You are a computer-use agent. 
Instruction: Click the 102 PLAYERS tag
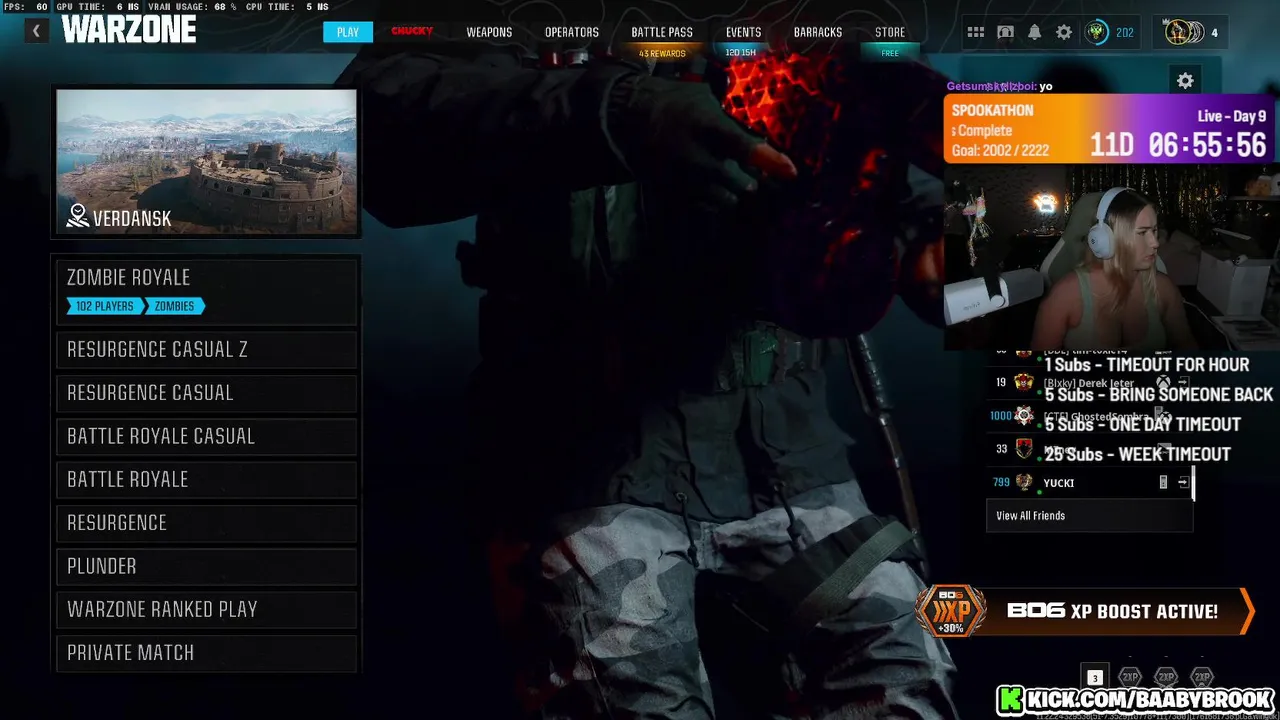pos(105,306)
